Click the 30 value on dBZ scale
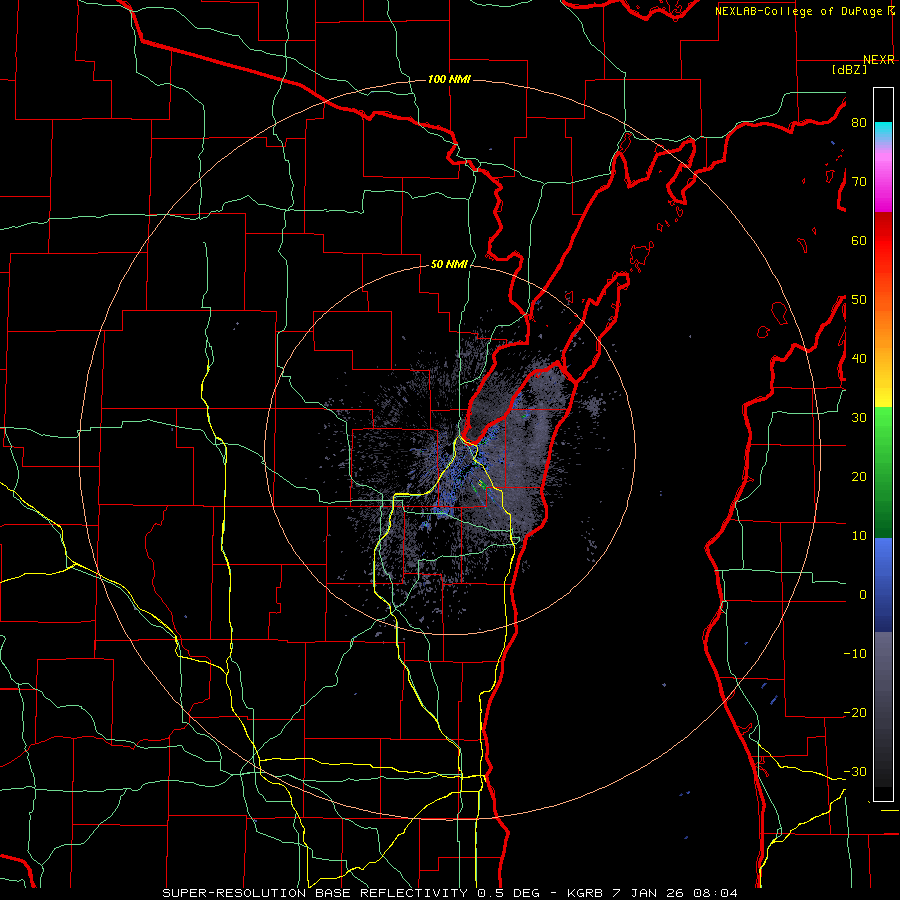Image resolution: width=900 pixels, height=900 pixels. [859, 418]
